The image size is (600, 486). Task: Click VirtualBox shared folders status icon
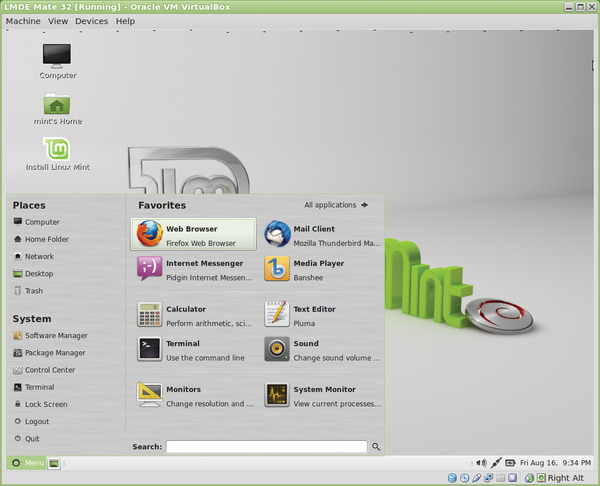point(501,478)
